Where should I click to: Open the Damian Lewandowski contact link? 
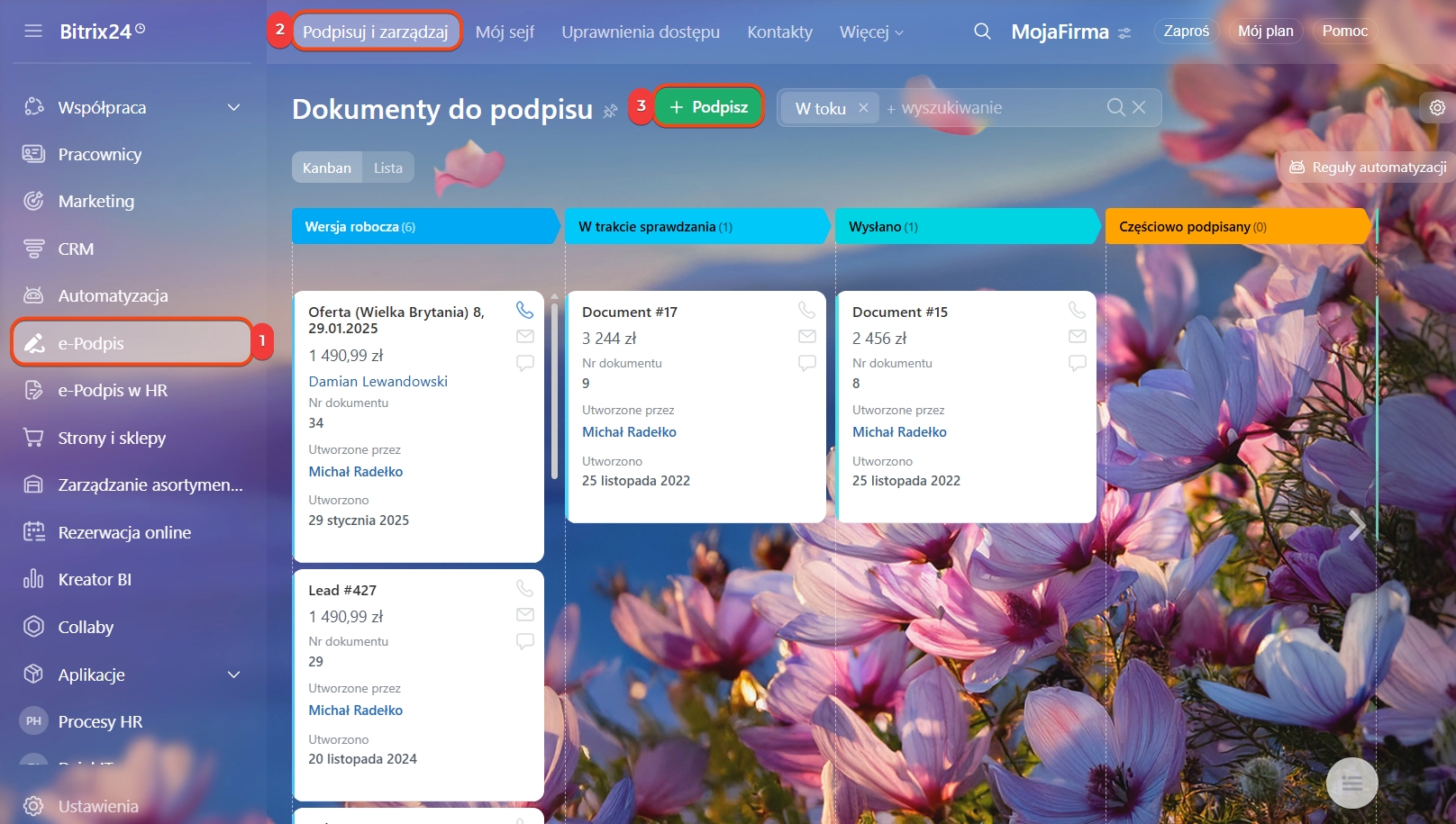(x=378, y=382)
